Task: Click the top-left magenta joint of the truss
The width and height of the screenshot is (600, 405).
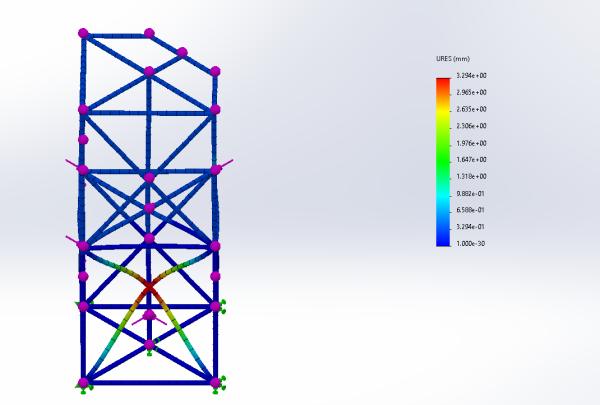Action: tap(83, 33)
